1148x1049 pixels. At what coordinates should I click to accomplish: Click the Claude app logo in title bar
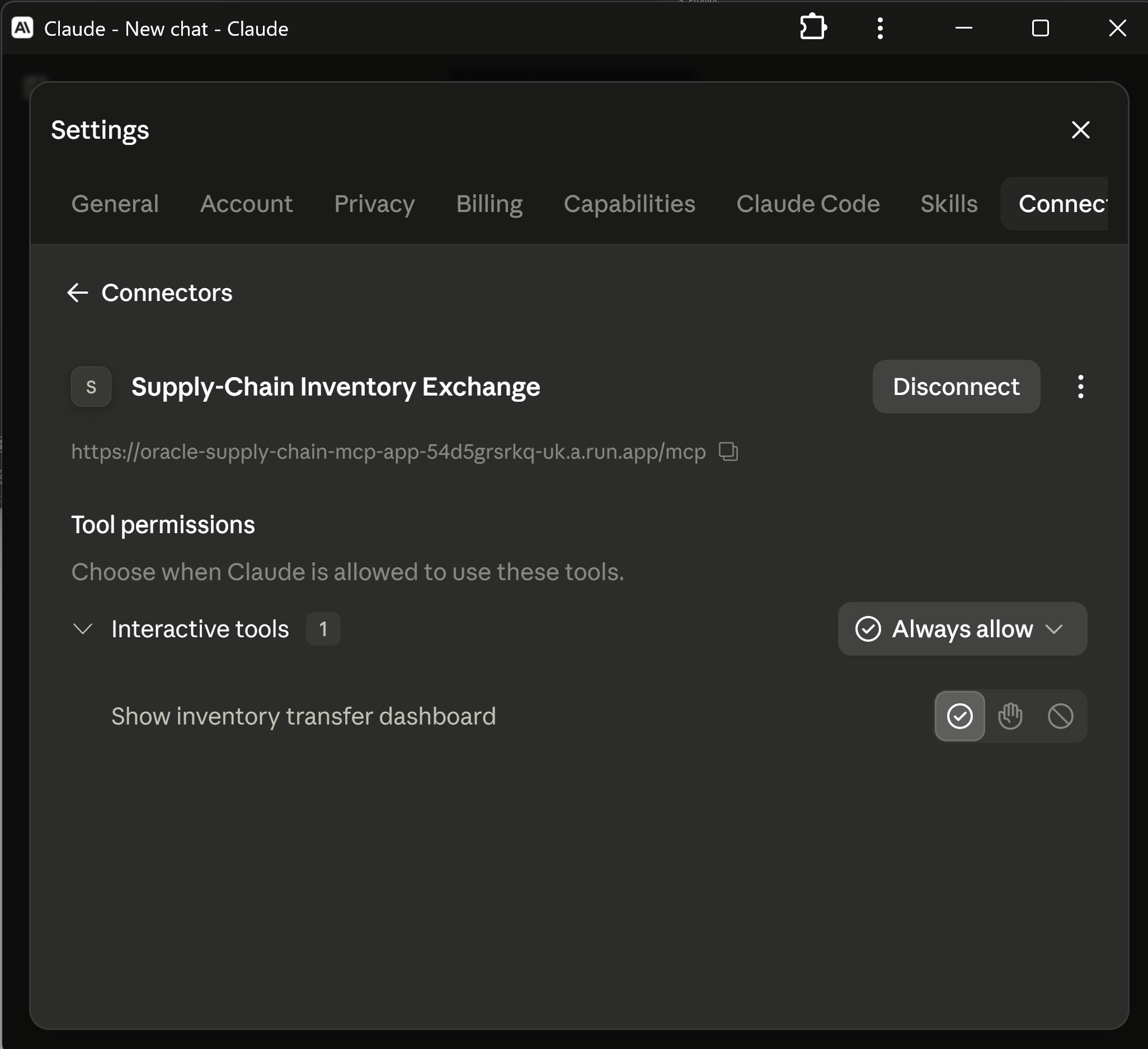[23, 28]
